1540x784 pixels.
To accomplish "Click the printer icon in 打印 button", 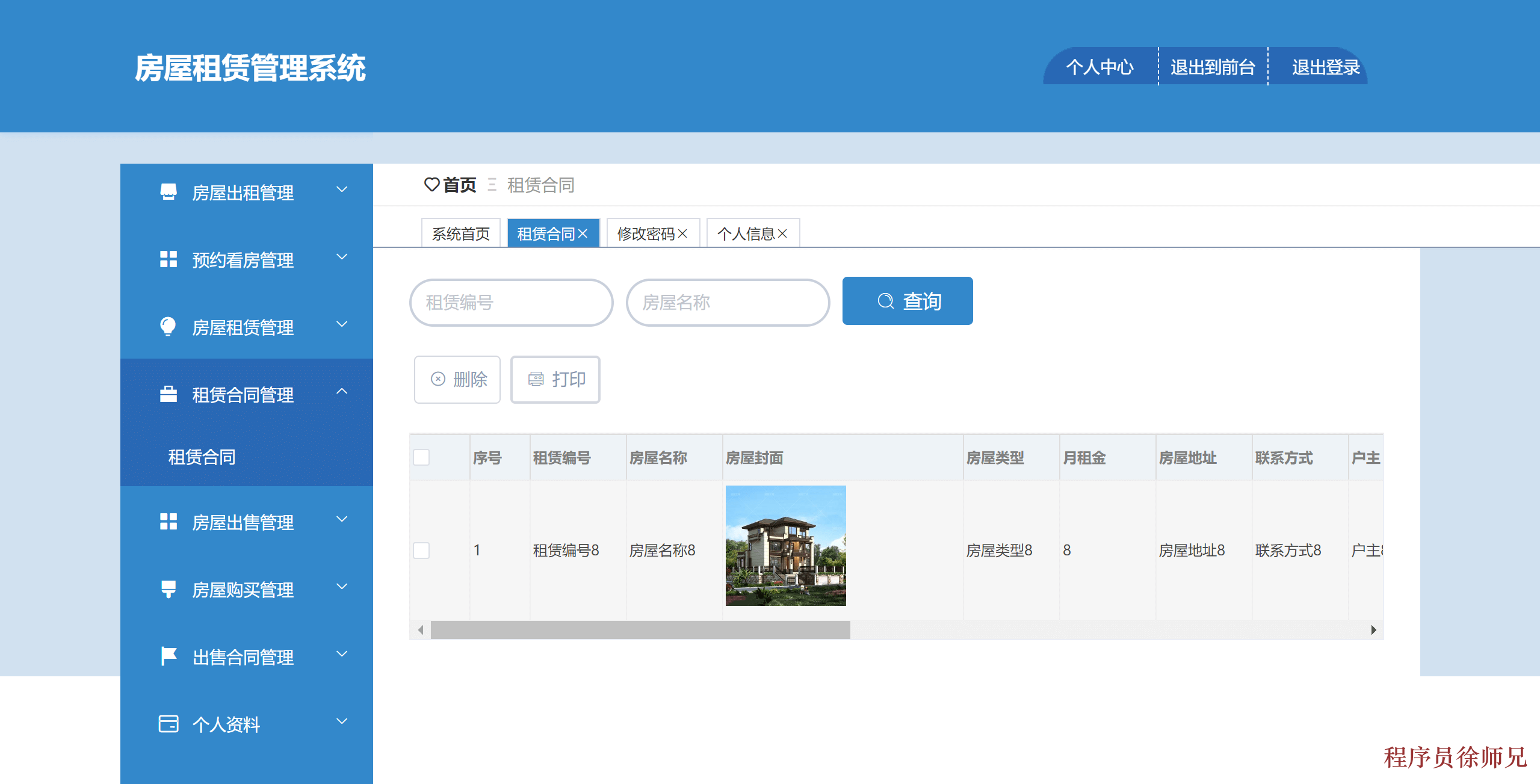I will tap(537, 379).
